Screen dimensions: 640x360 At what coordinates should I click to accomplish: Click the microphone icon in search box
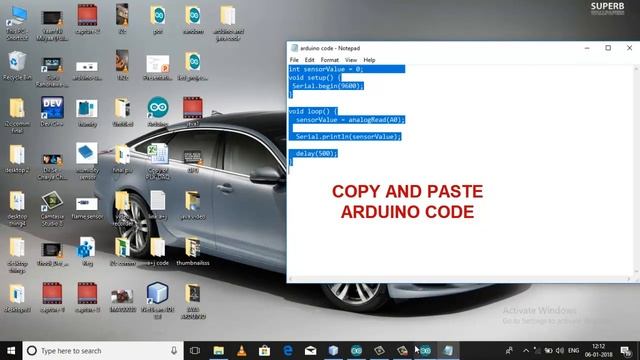[174, 351]
